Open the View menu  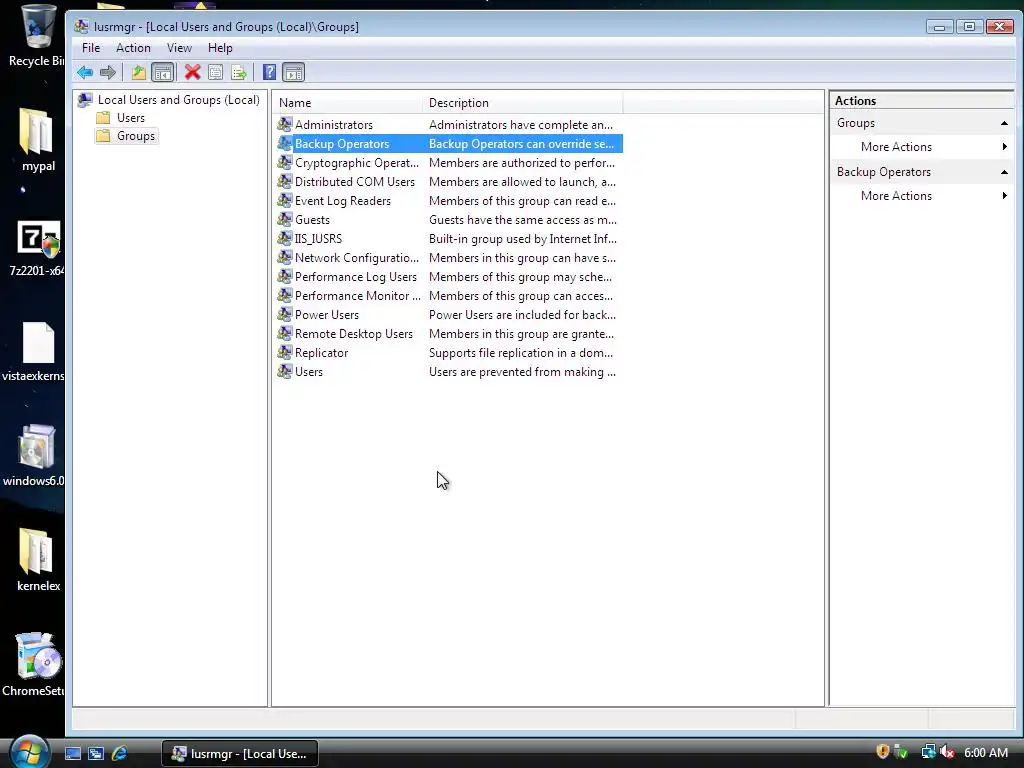[x=179, y=48]
